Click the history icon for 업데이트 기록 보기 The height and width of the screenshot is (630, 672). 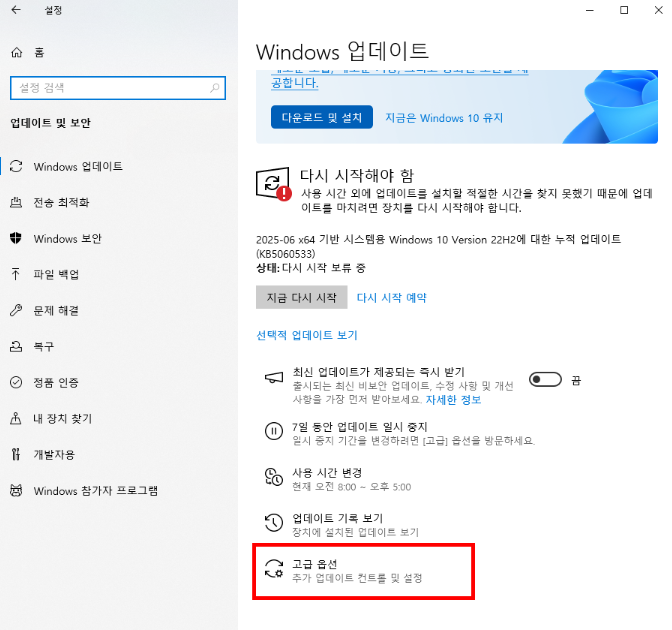274,522
